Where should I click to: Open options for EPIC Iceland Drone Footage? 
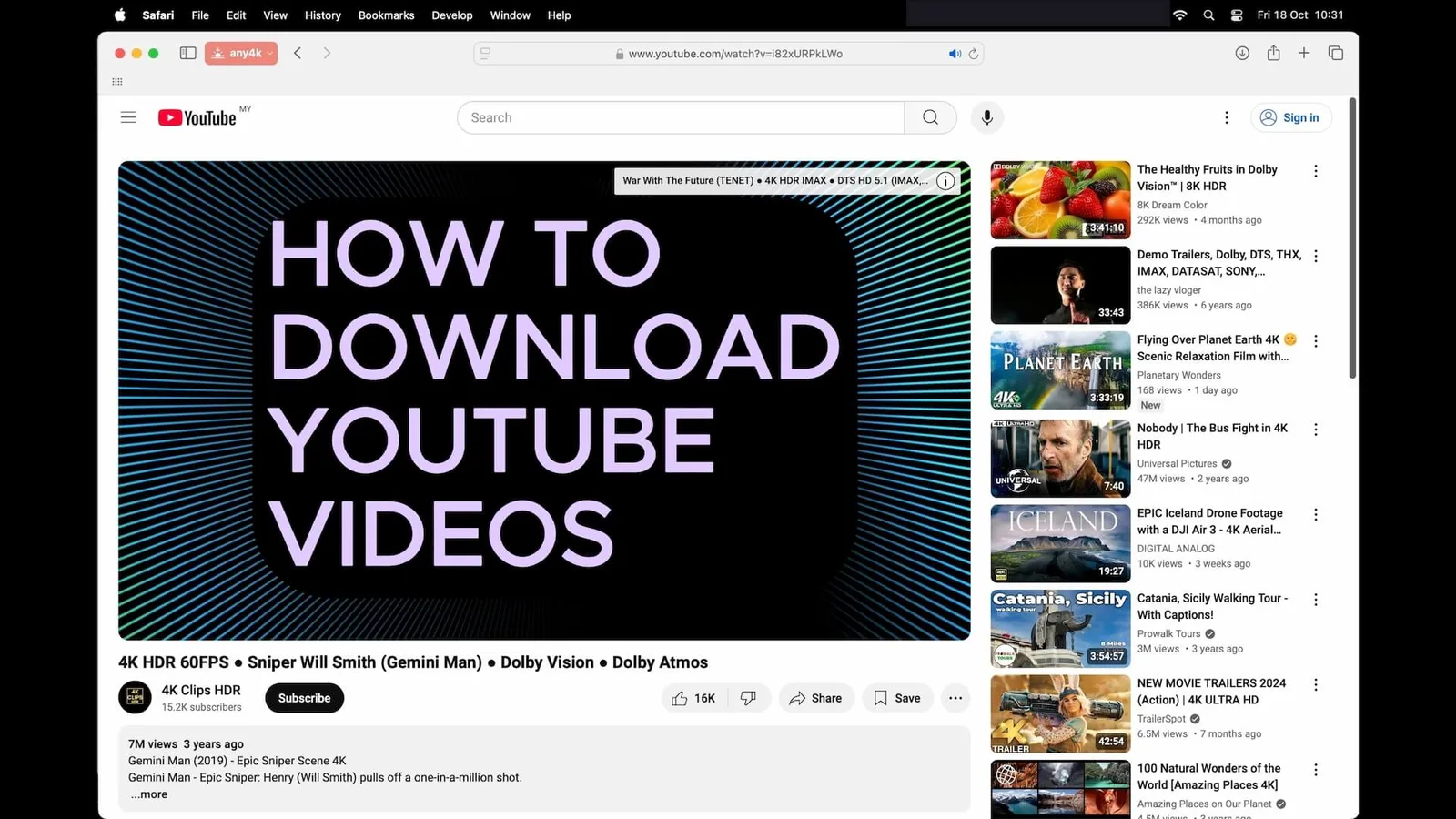[1315, 515]
